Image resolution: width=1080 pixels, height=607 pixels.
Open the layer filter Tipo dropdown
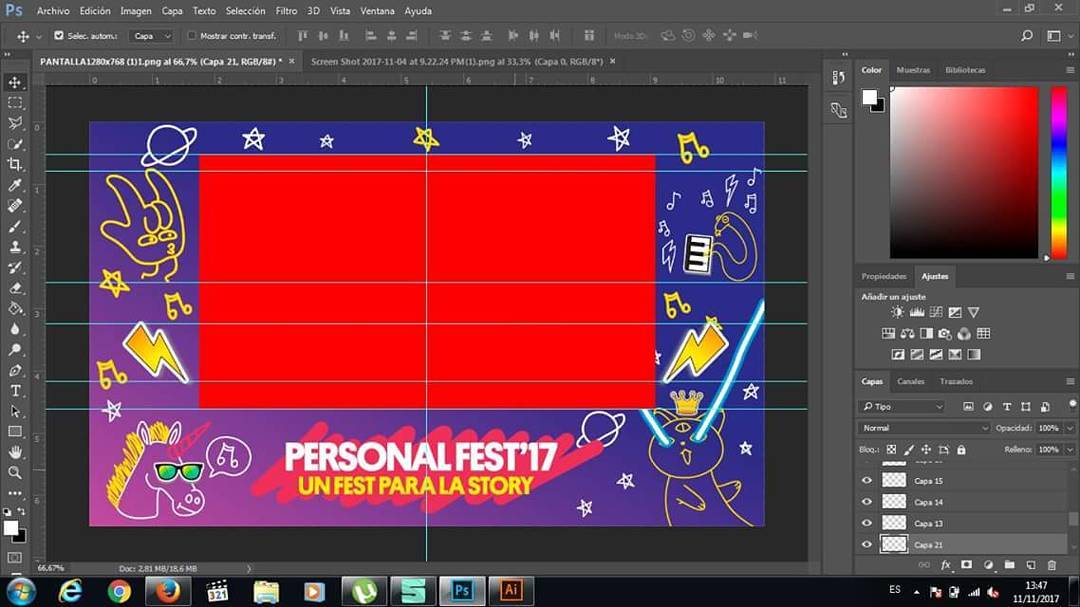(x=902, y=407)
